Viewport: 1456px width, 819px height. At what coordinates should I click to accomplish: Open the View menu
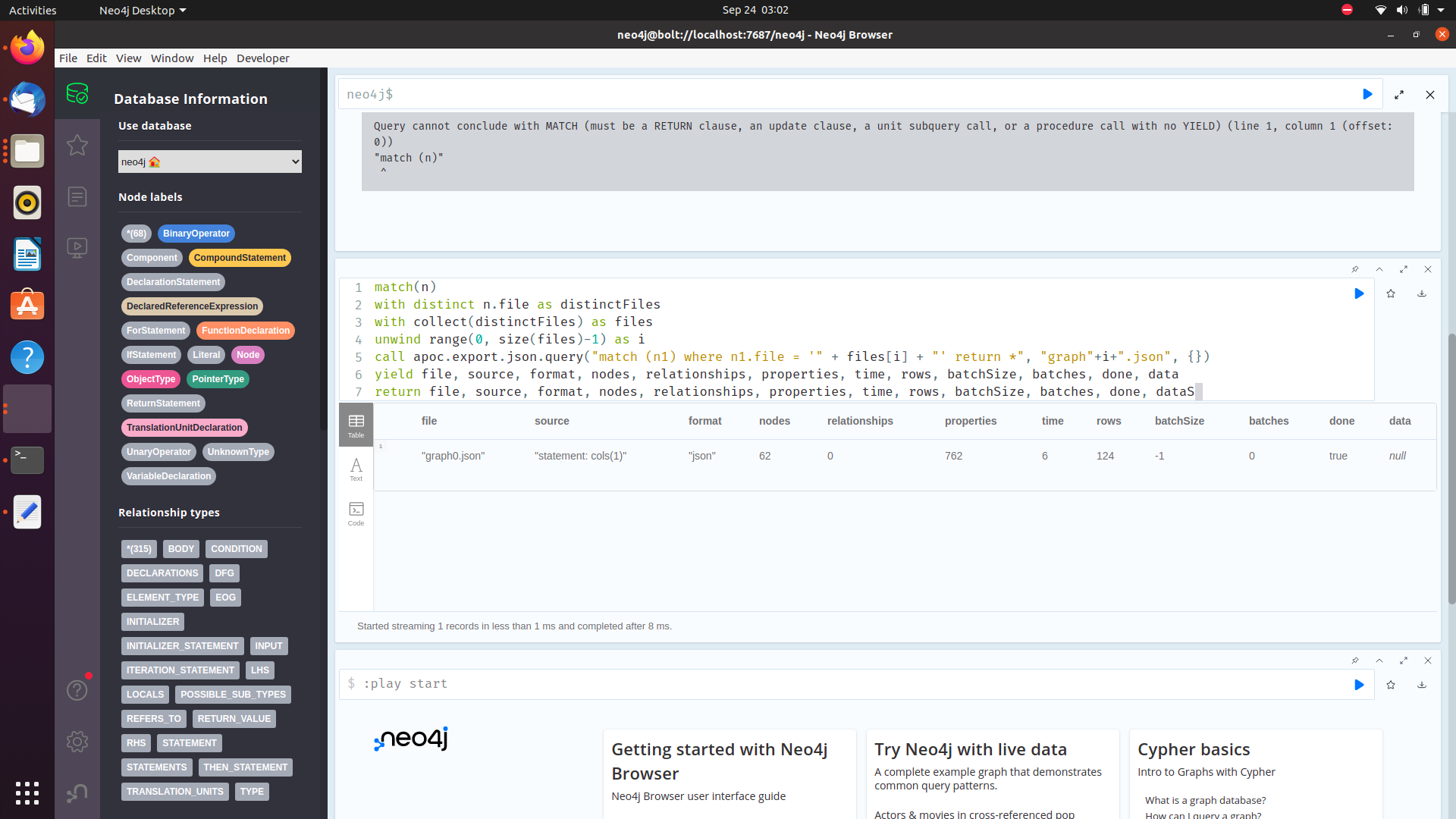coord(128,58)
